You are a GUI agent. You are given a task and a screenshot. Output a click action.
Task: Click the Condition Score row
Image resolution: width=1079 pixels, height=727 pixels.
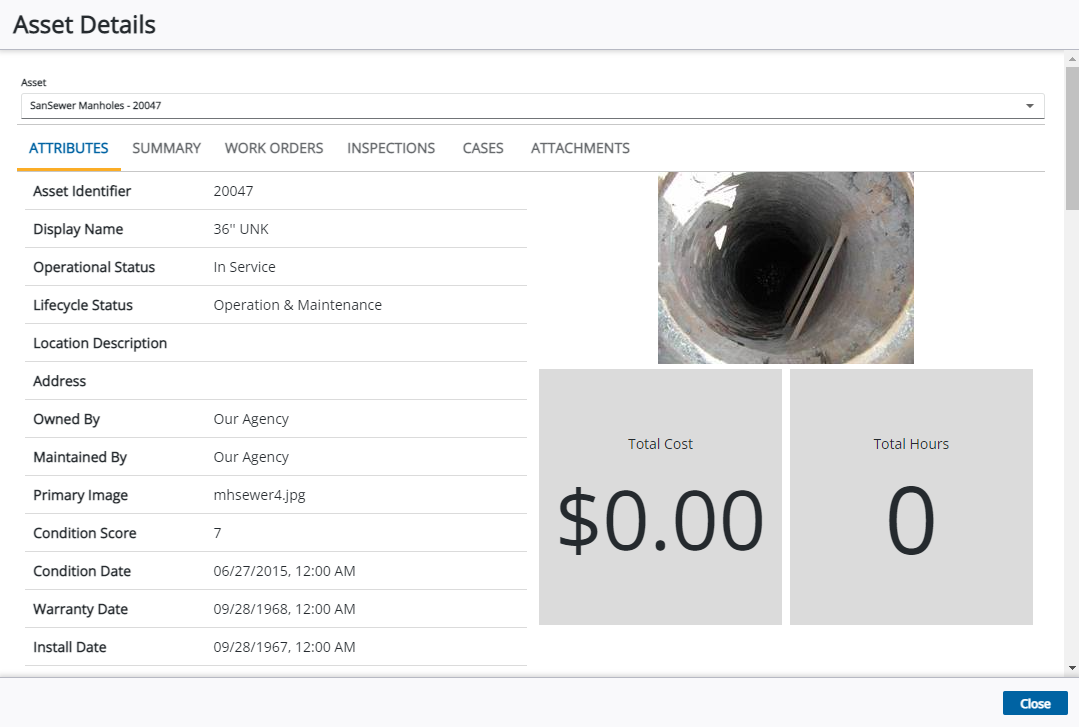point(275,533)
